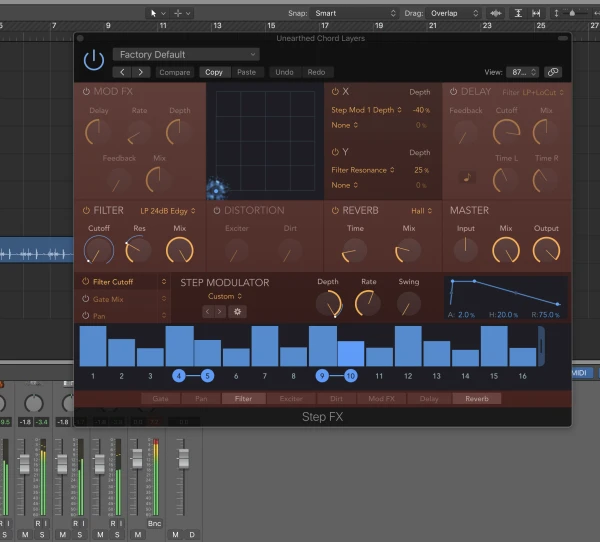Toggle X modulation power

(335, 91)
